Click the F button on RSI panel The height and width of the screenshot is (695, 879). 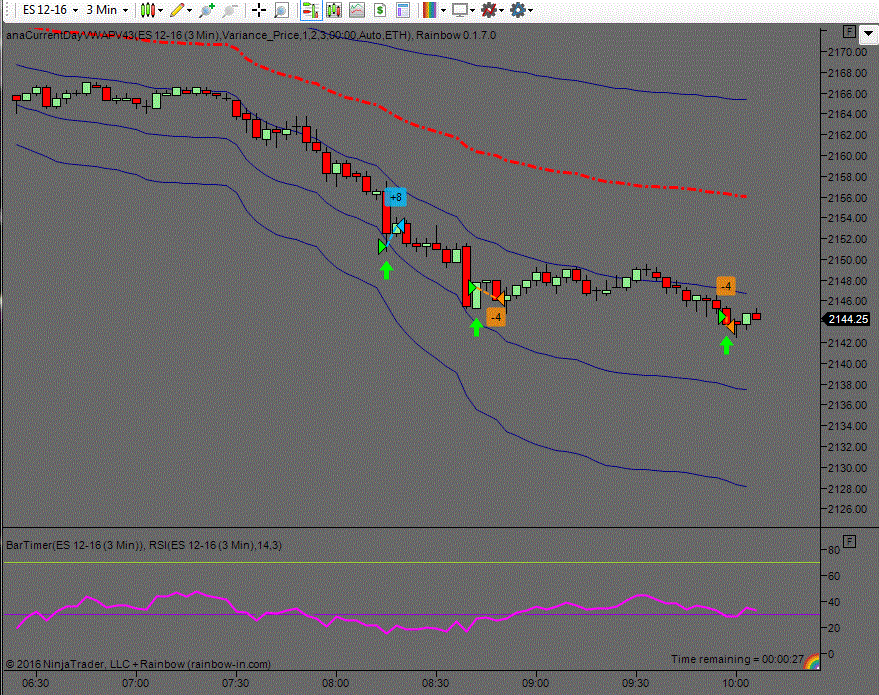tap(849, 541)
